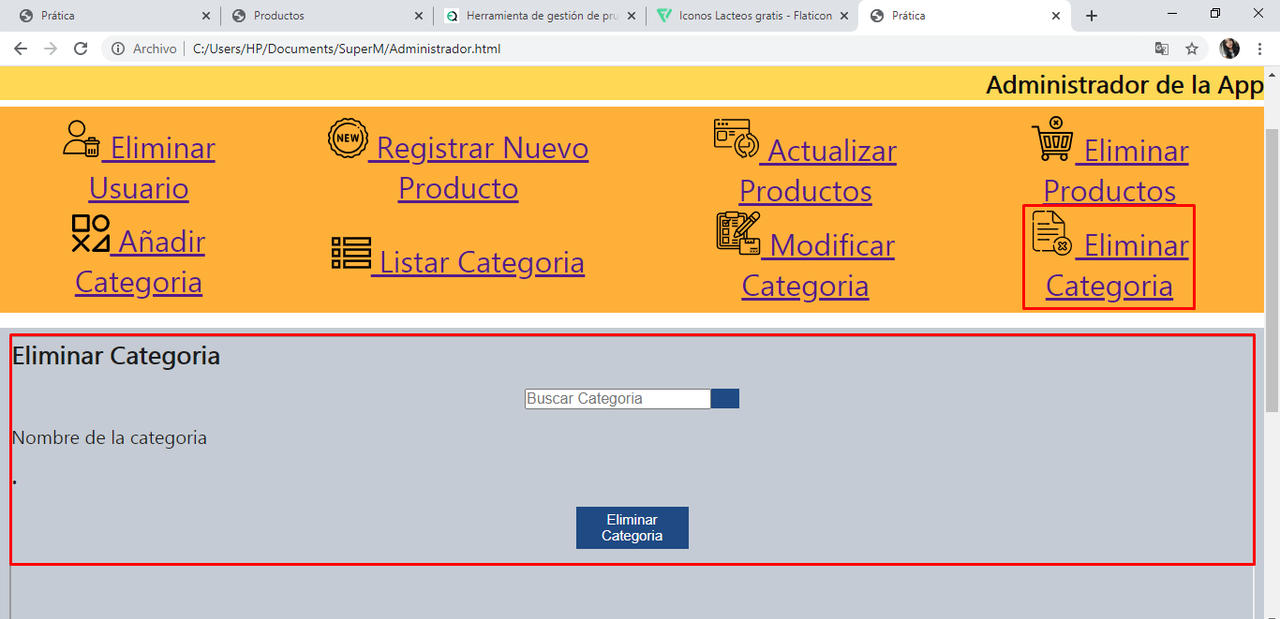Click the browser back arrow

20,49
